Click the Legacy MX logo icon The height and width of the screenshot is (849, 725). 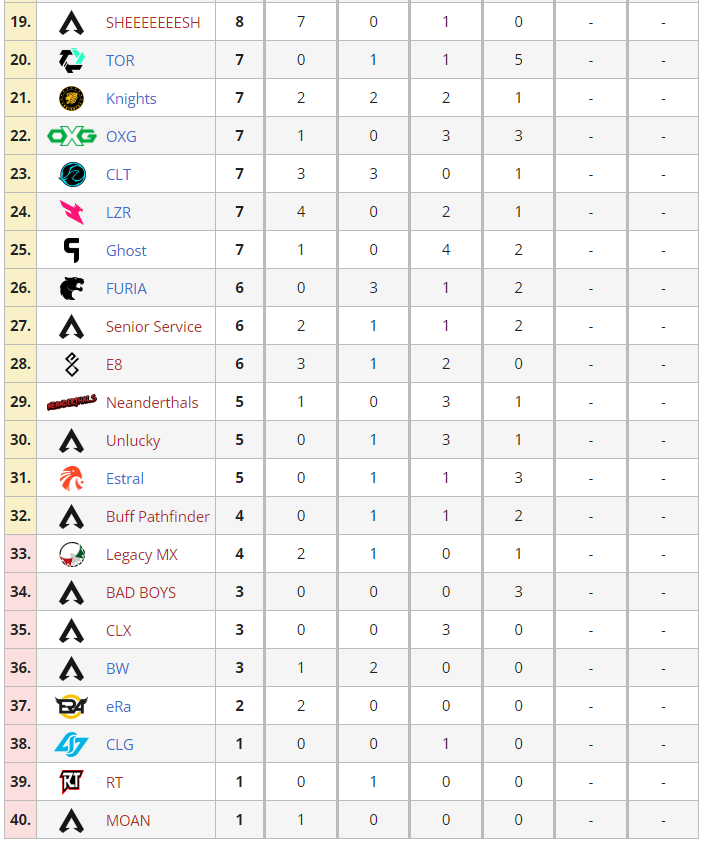[71, 554]
